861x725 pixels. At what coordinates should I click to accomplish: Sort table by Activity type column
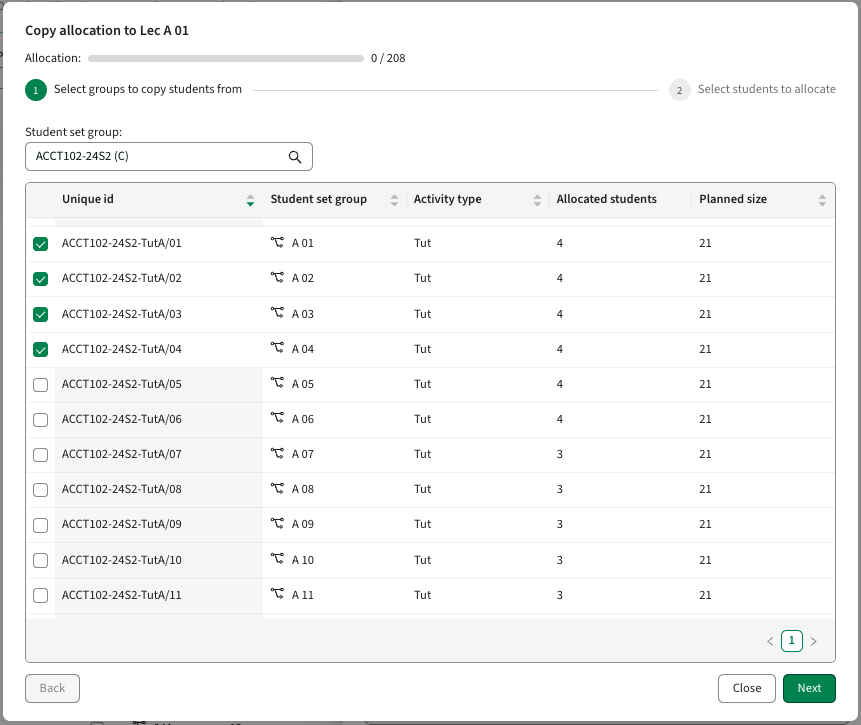pyautogui.click(x=537, y=200)
